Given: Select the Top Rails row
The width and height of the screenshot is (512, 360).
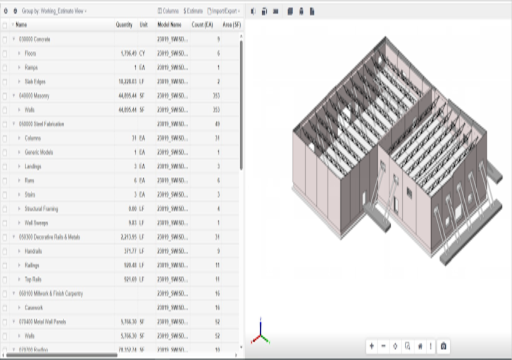Looking at the screenshot, I should click(120, 279).
